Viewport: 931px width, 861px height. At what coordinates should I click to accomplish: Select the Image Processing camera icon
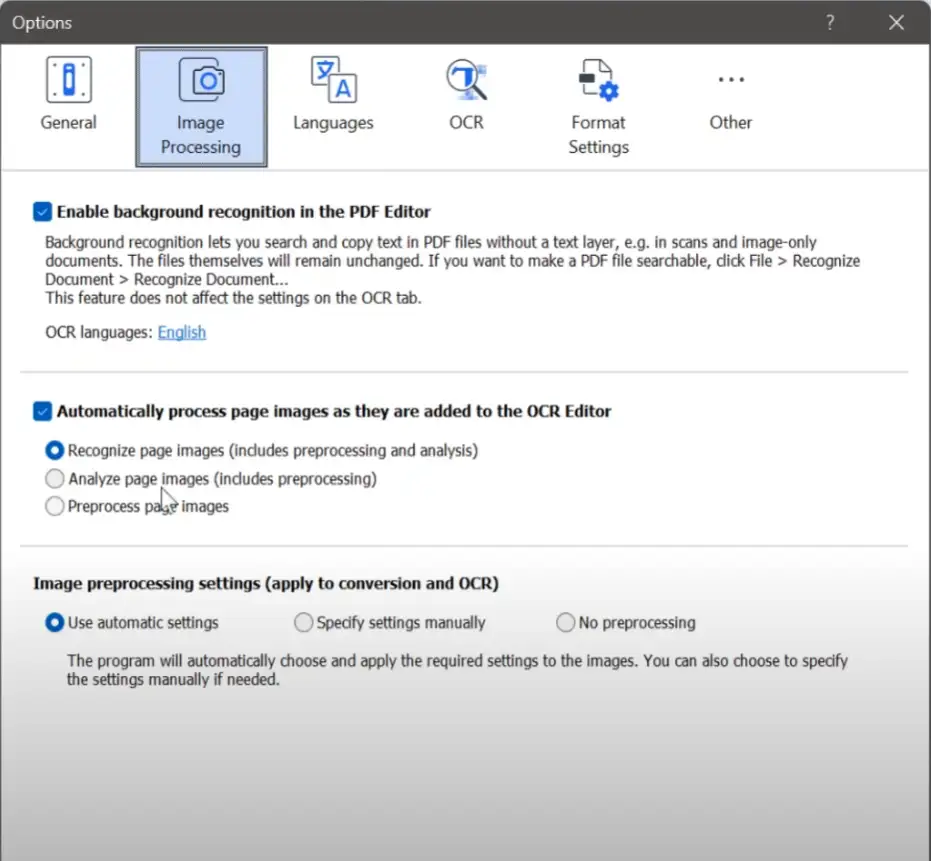[x=201, y=81]
